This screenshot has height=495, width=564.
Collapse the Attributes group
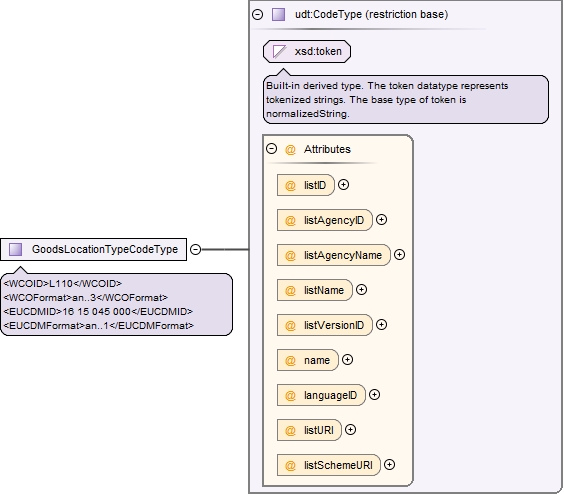272,149
